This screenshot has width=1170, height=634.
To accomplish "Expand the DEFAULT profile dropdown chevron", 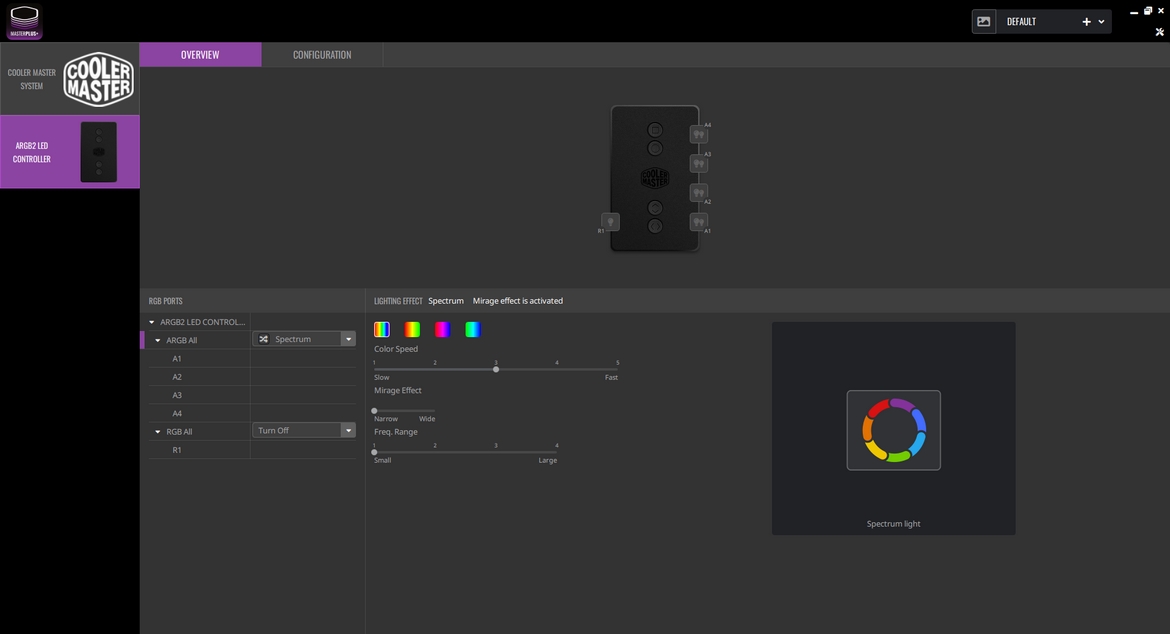I will tap(1101, 22).
